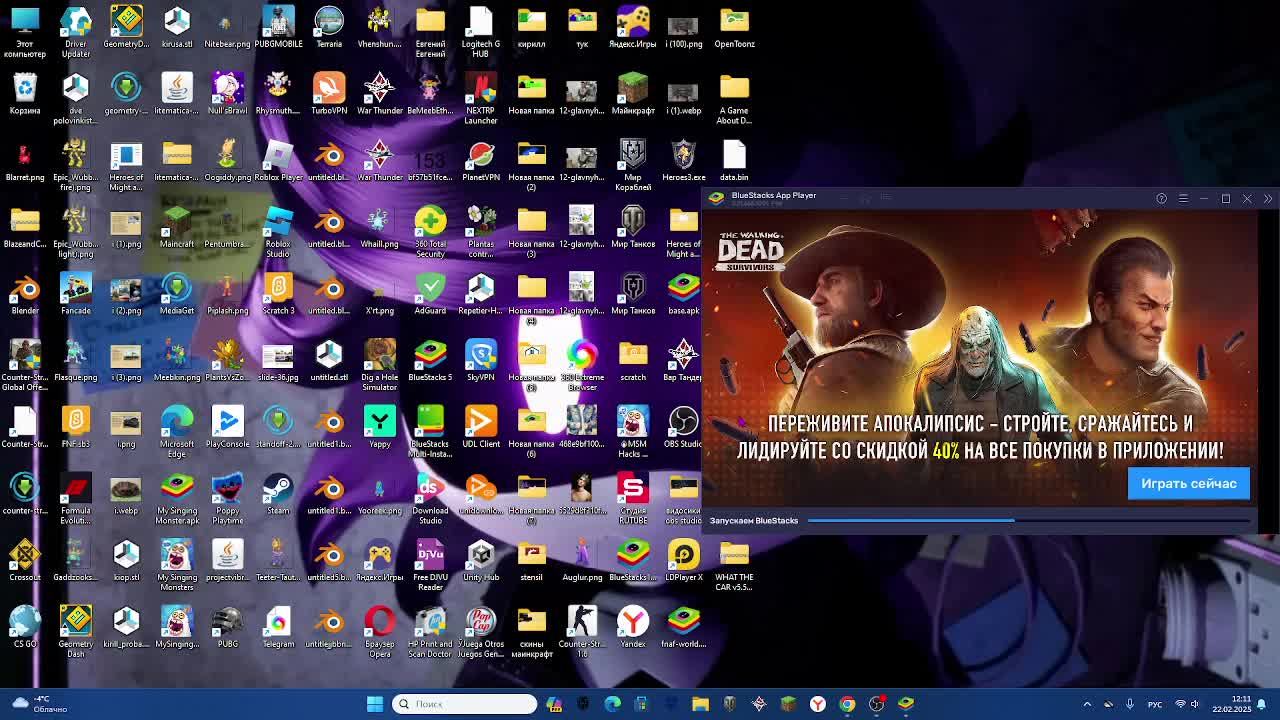Select the Blender desktop shortcut
Image resolution: width=1280 pixels, height=720 pixels.
click(25, 294)
